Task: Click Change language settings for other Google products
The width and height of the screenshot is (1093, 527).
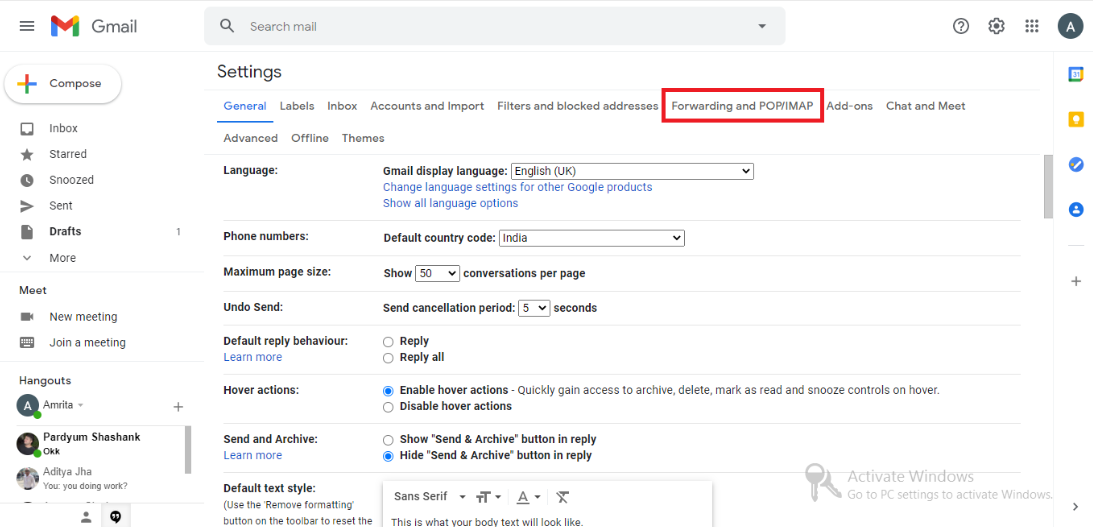Action: tap(517, 187)
